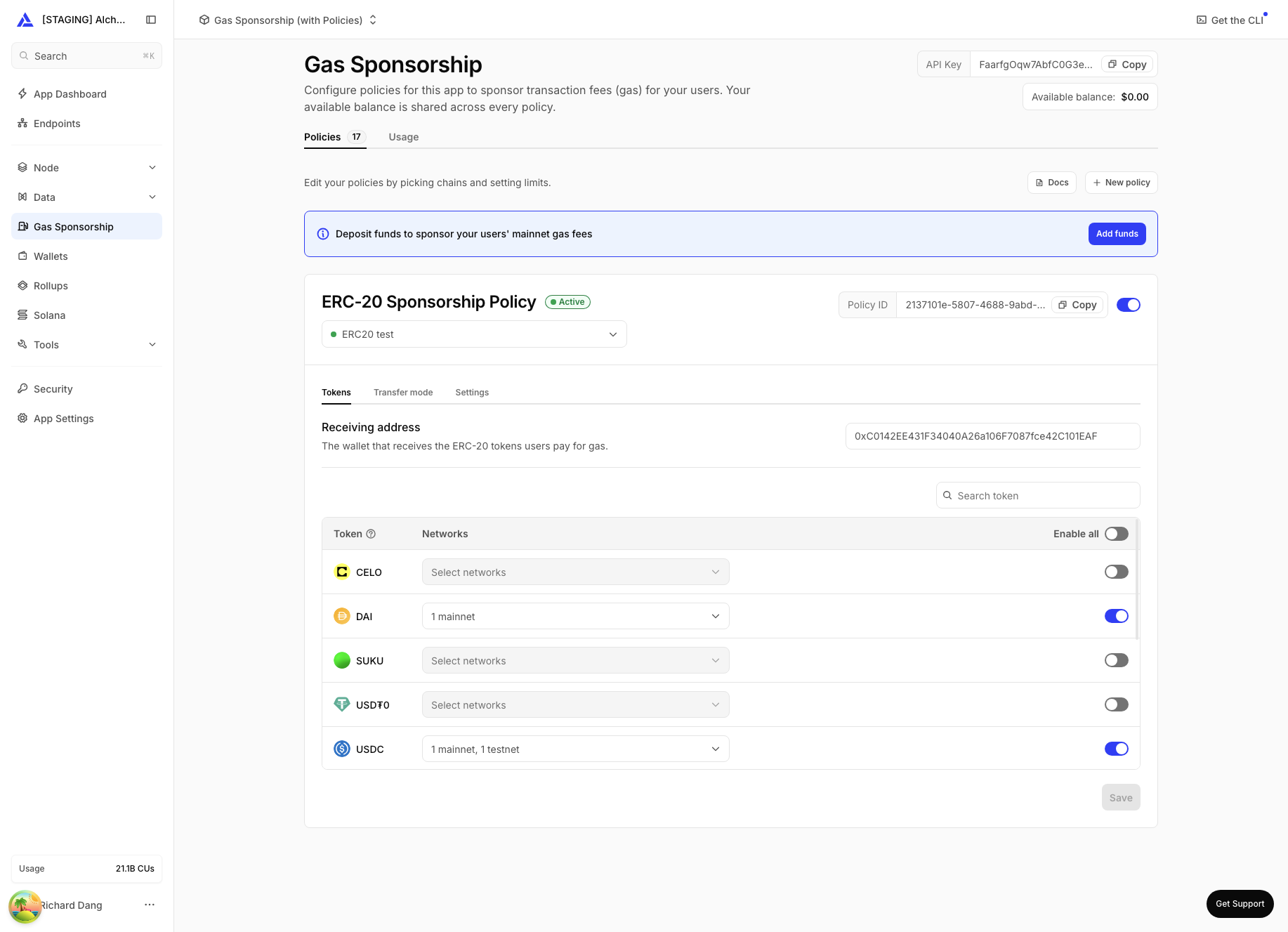
Task: Click the Token help question-mark icon
Action: pyautogui.click(x=371, y=534)
